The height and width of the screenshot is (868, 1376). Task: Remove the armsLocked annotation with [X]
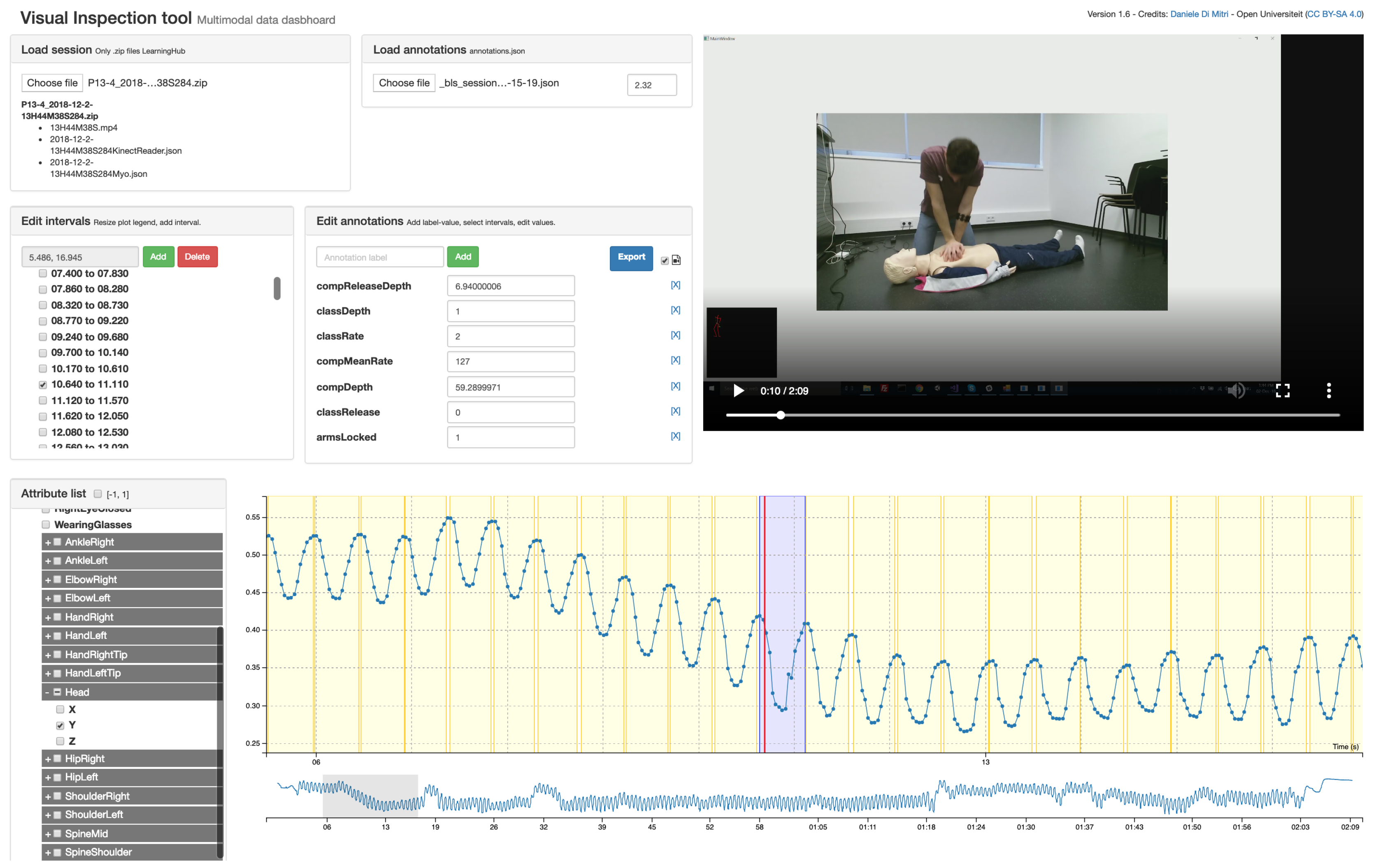coord(675,436)
